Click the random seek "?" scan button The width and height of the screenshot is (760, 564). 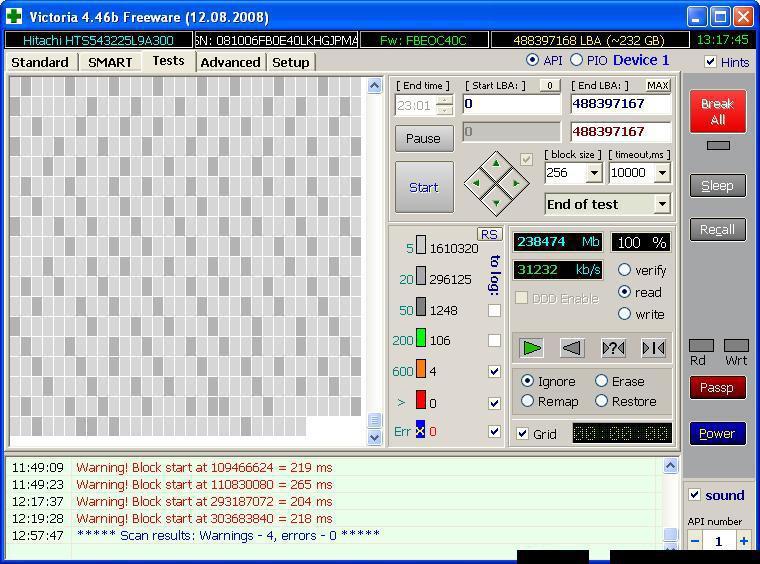613,348
